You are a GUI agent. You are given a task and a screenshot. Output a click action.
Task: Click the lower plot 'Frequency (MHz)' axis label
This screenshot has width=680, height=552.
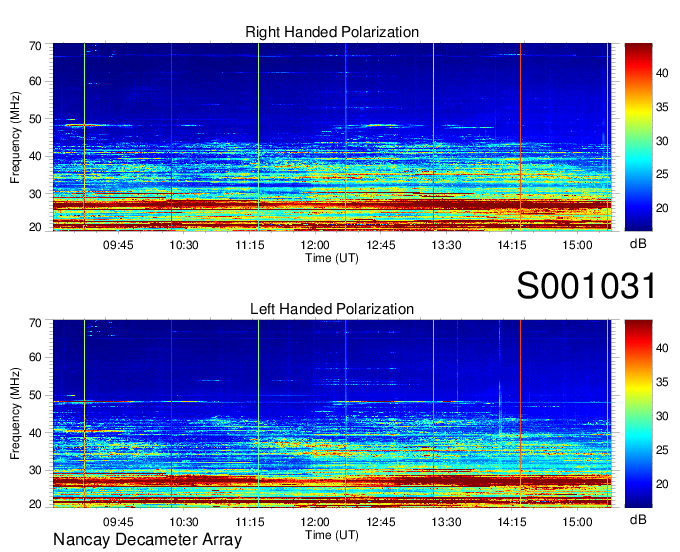15,414
